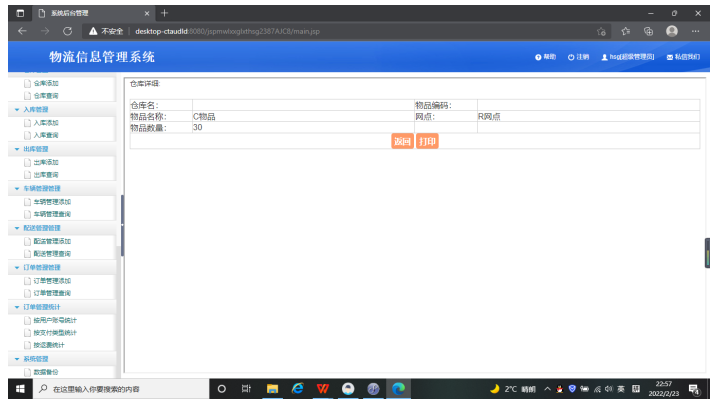Click the 帮助 help icon in header

pos(538,57)
